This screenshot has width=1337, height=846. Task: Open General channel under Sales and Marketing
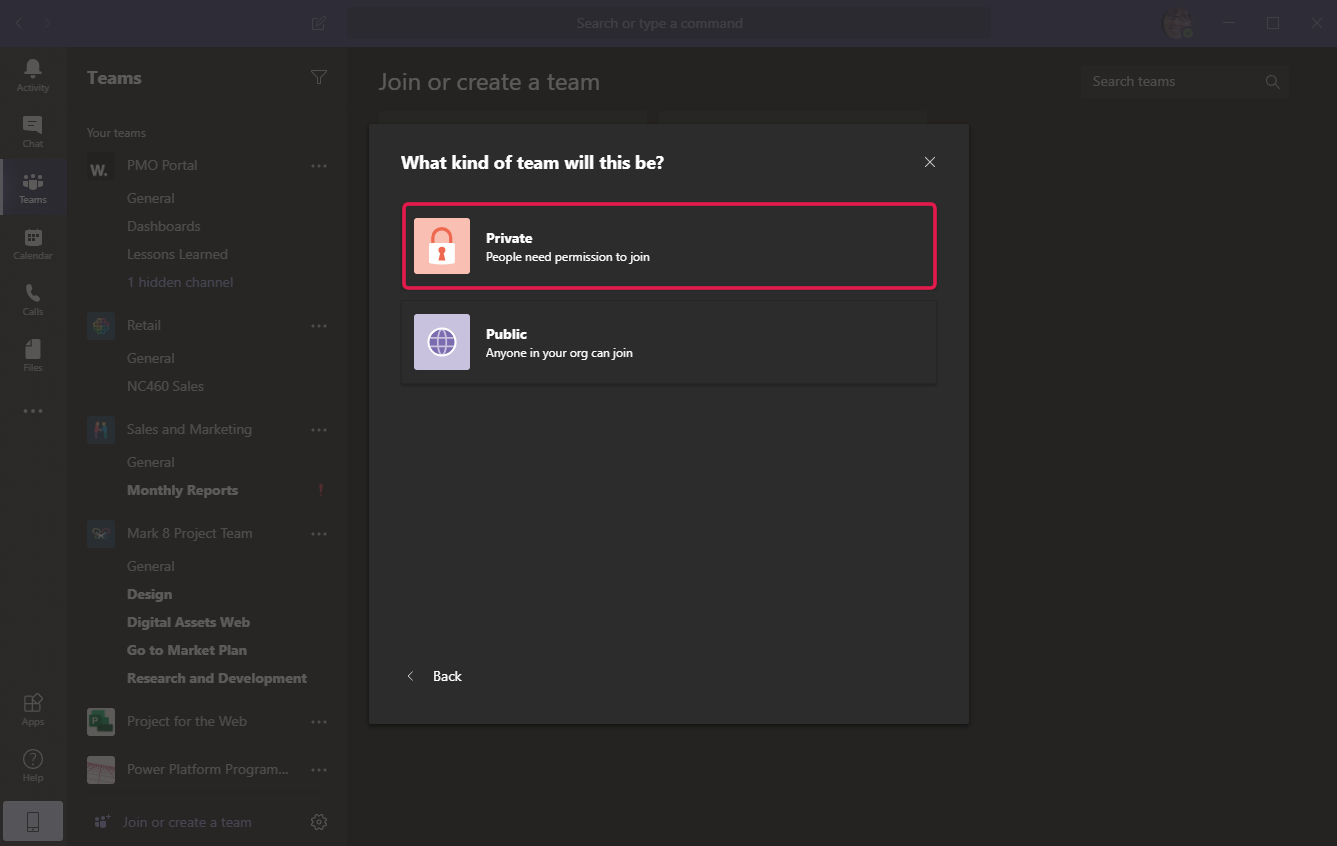pos(151,462)
